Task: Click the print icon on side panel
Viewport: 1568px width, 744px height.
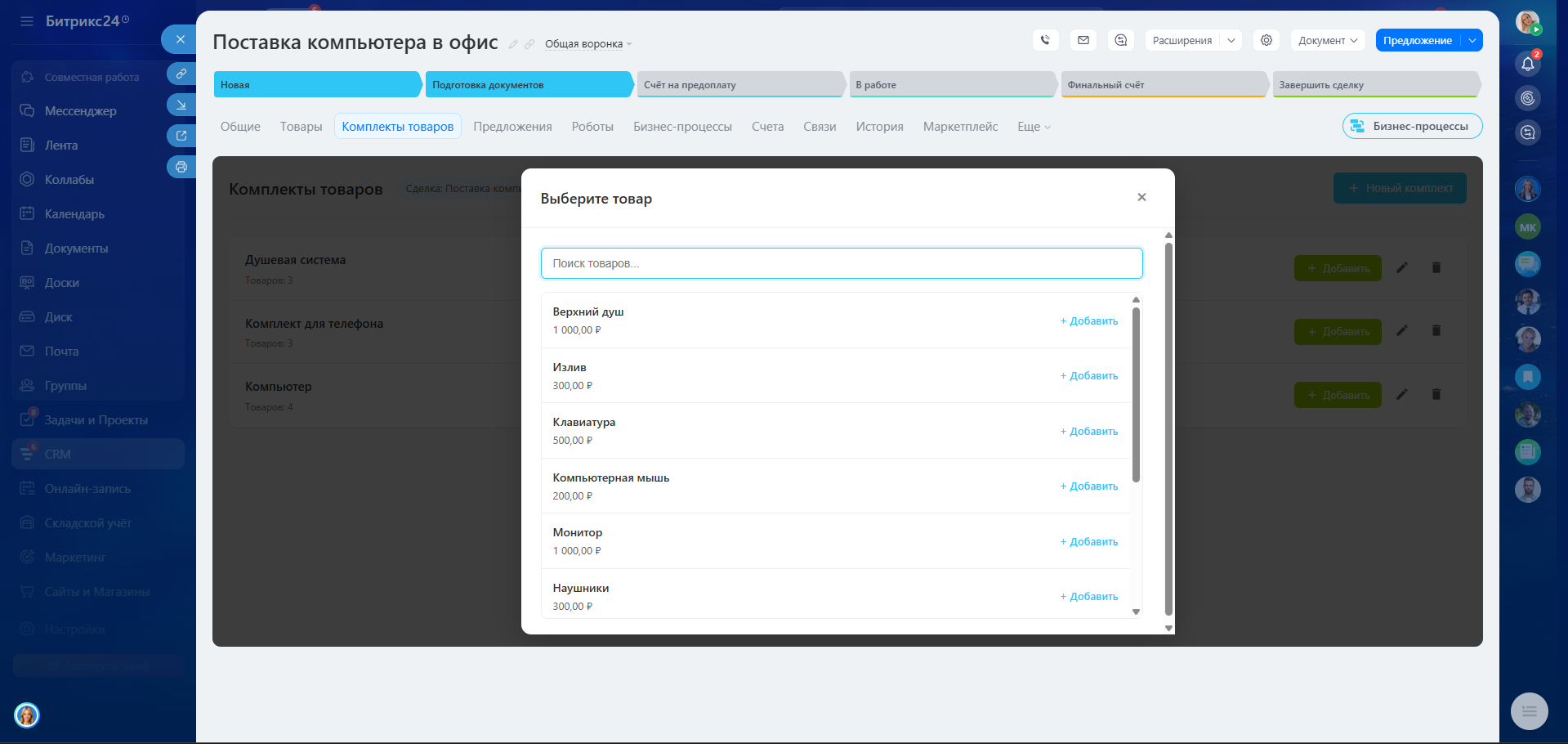Action: click(181, 167)
